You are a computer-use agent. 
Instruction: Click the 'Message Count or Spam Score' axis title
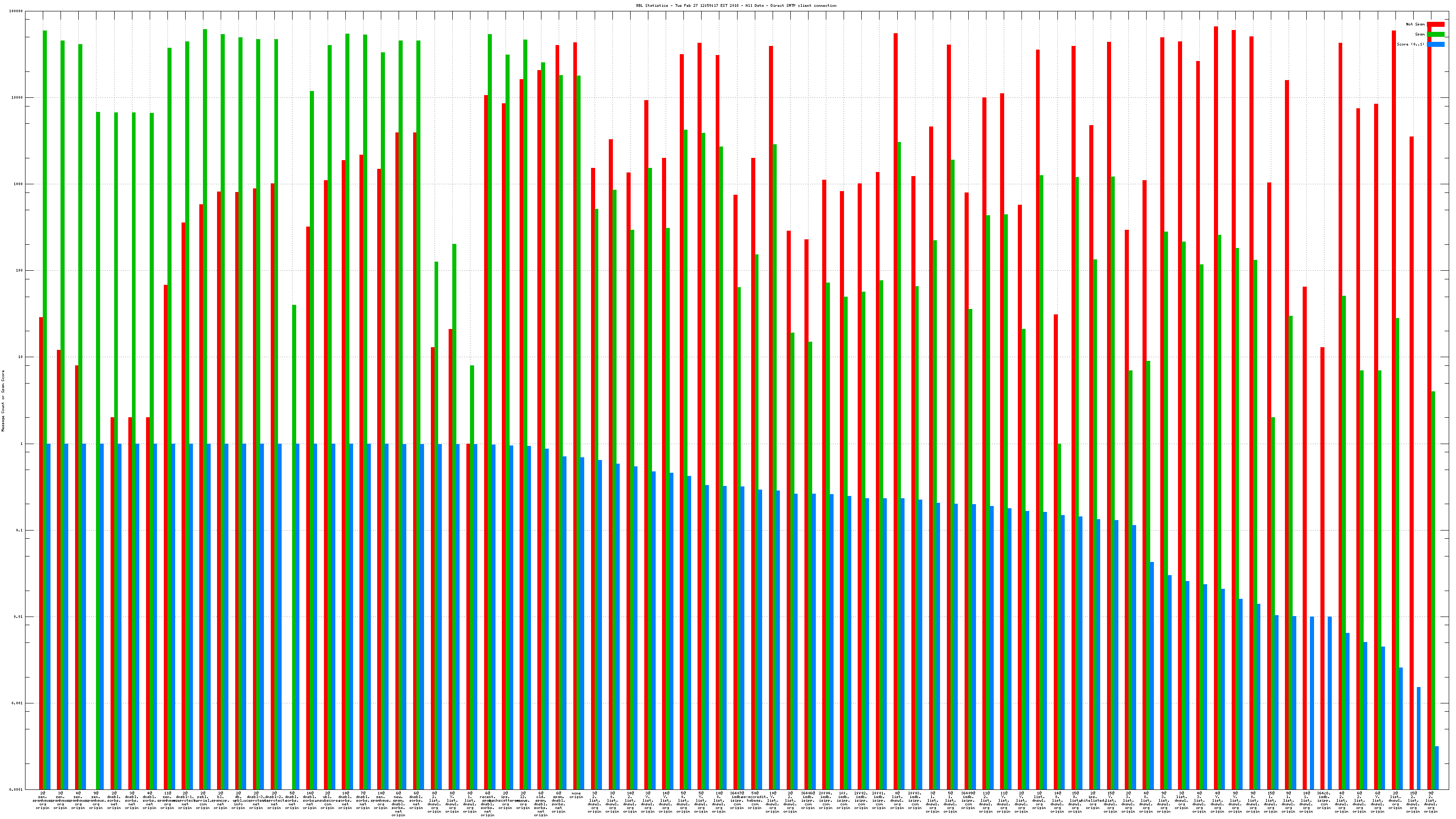3,401
